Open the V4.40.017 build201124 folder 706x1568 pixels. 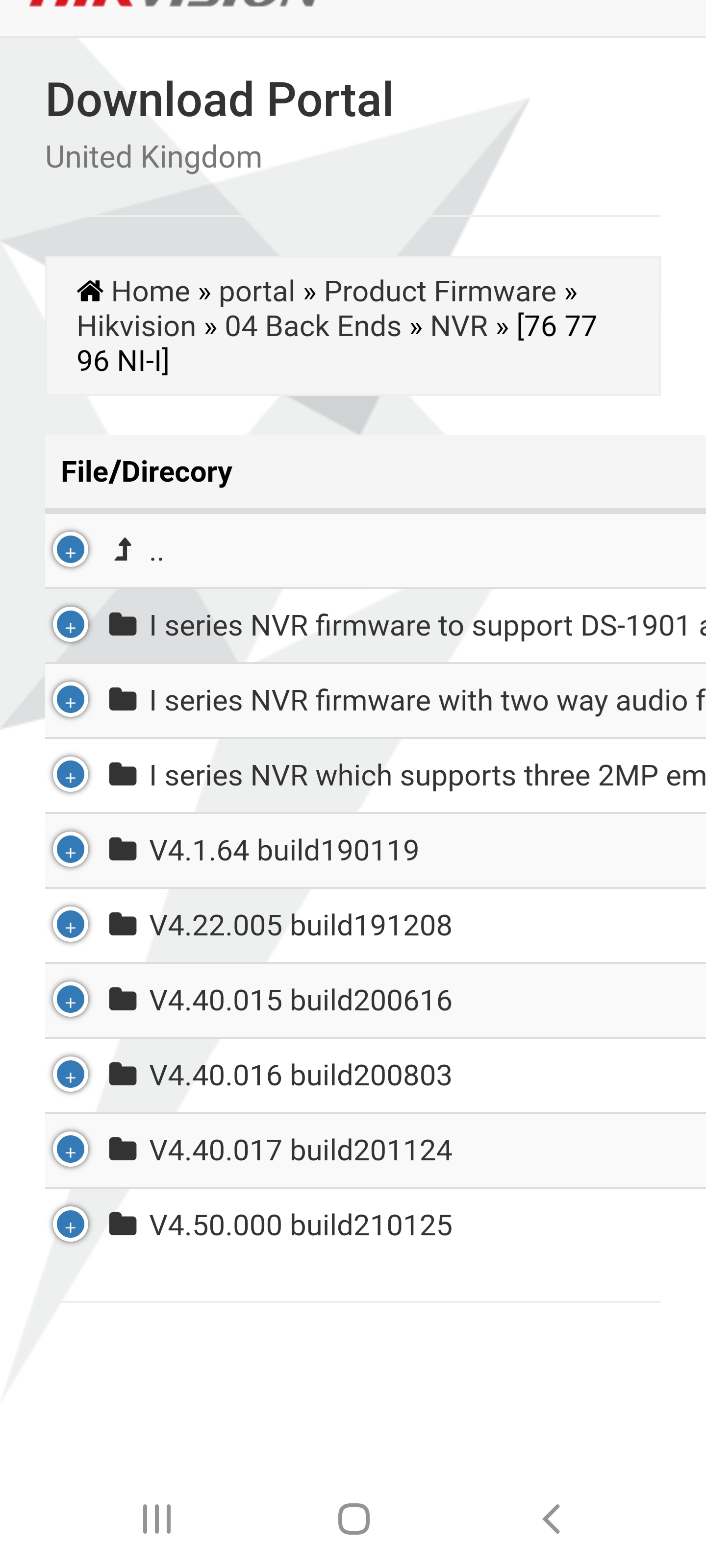click(x=301, y=1150)
